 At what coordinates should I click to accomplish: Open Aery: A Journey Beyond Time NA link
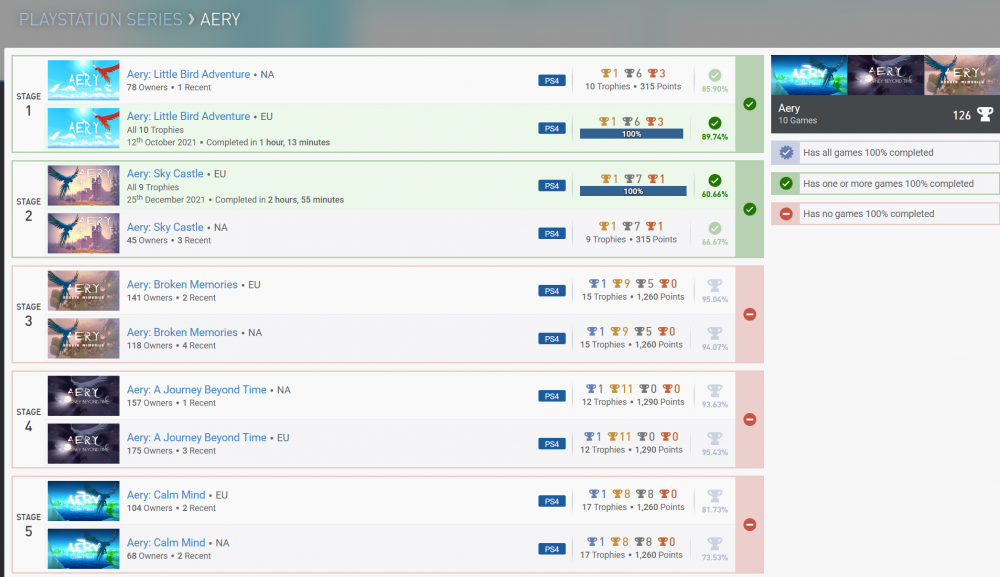pos(196,389)
